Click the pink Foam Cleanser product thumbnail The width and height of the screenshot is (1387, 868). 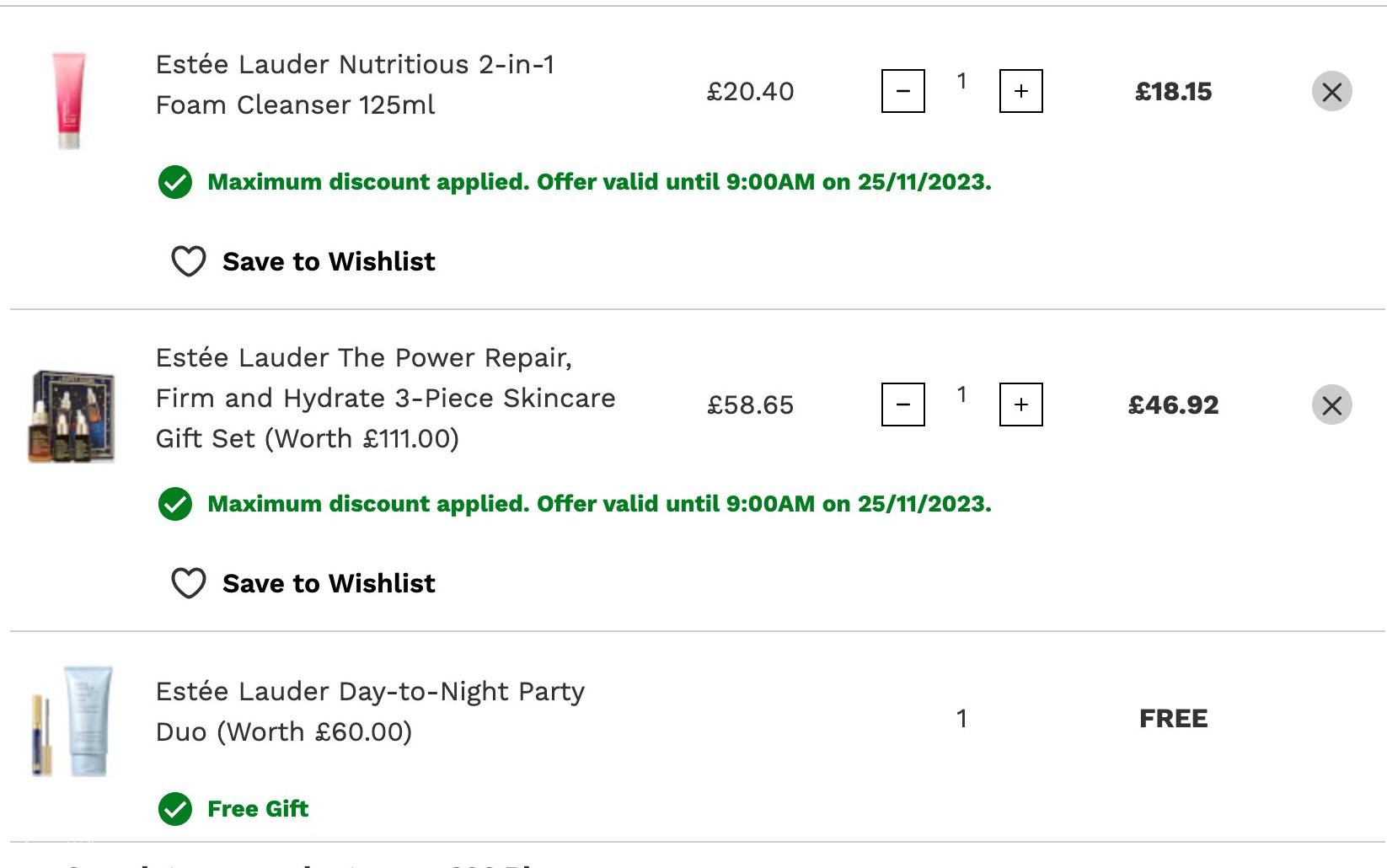(69, 100)
